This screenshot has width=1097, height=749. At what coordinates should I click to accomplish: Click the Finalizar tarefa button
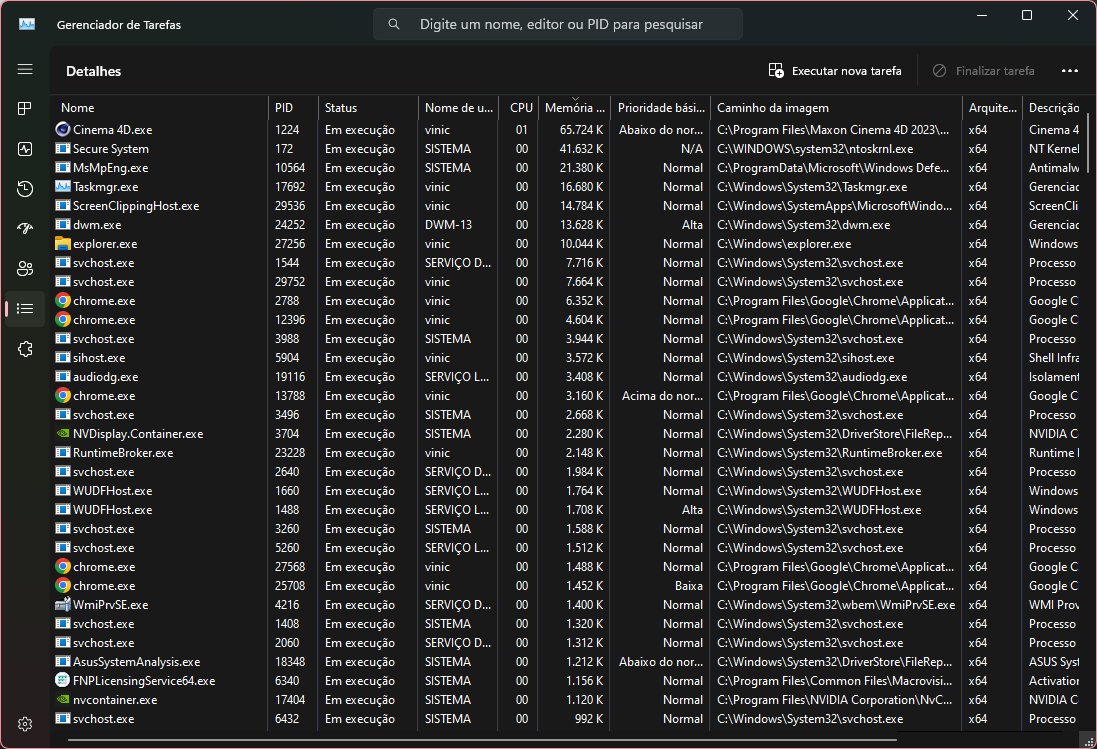pos(983,71)
